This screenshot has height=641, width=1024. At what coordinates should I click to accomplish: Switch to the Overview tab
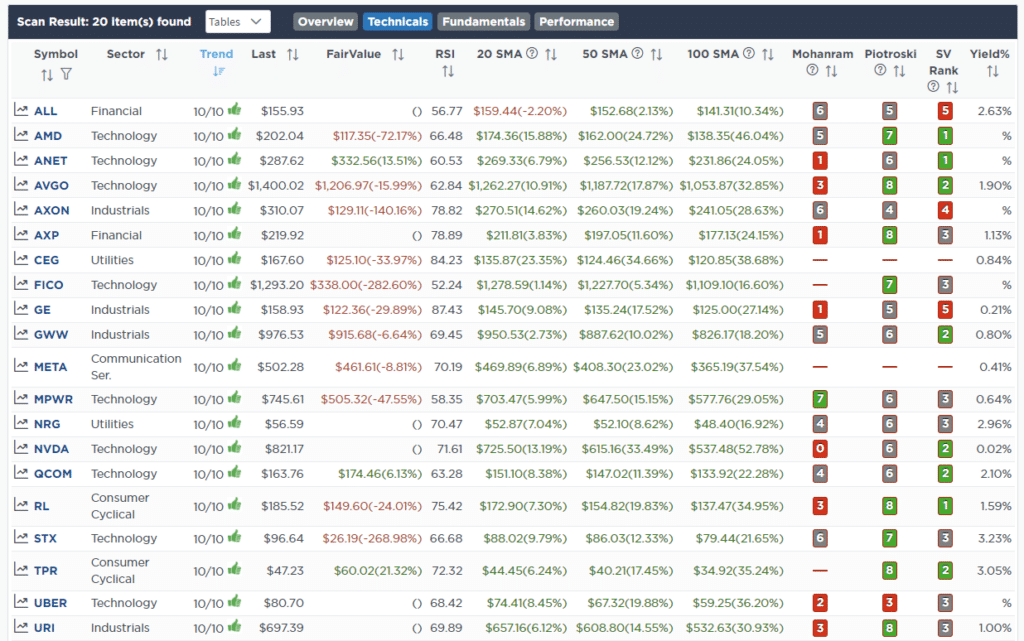pyautogui.click(x=325, y=22)
